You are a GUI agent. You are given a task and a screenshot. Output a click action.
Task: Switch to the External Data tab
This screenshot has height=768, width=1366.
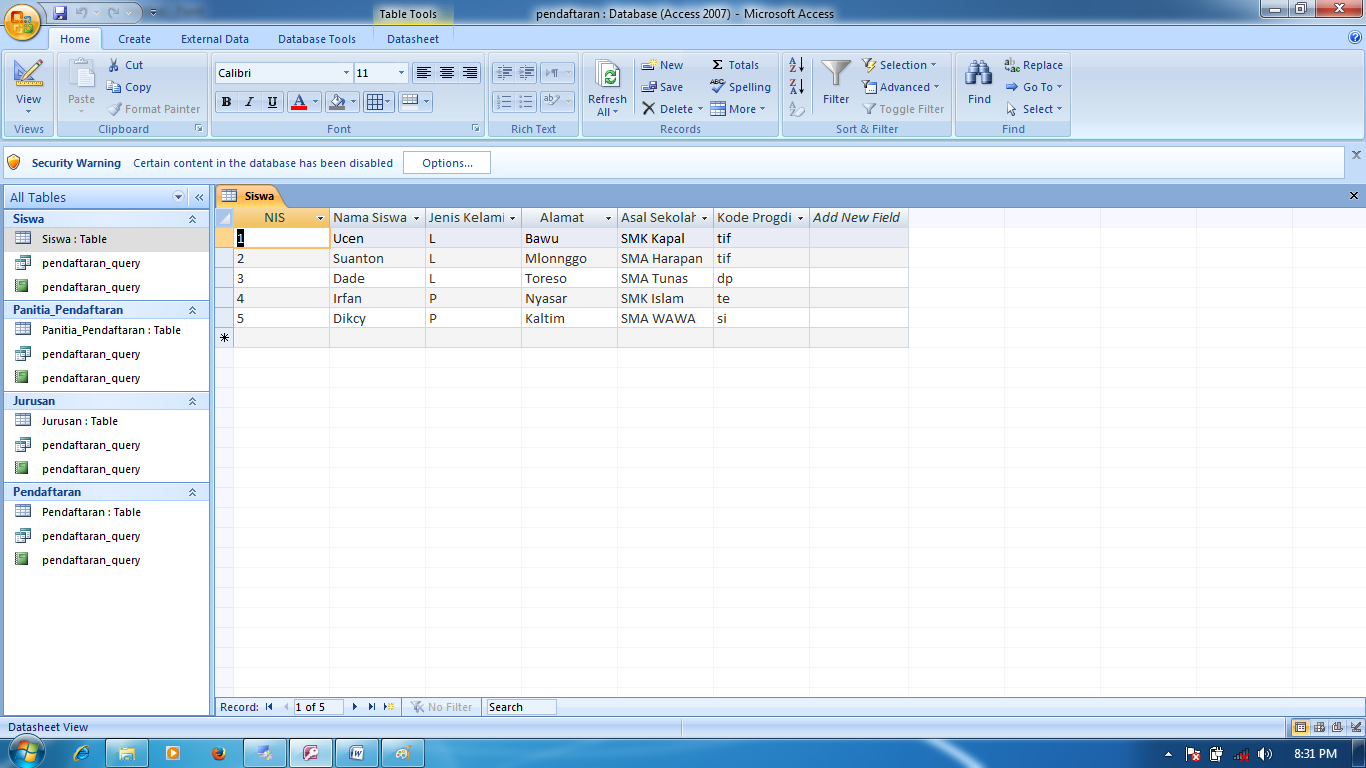click(215, 39)
